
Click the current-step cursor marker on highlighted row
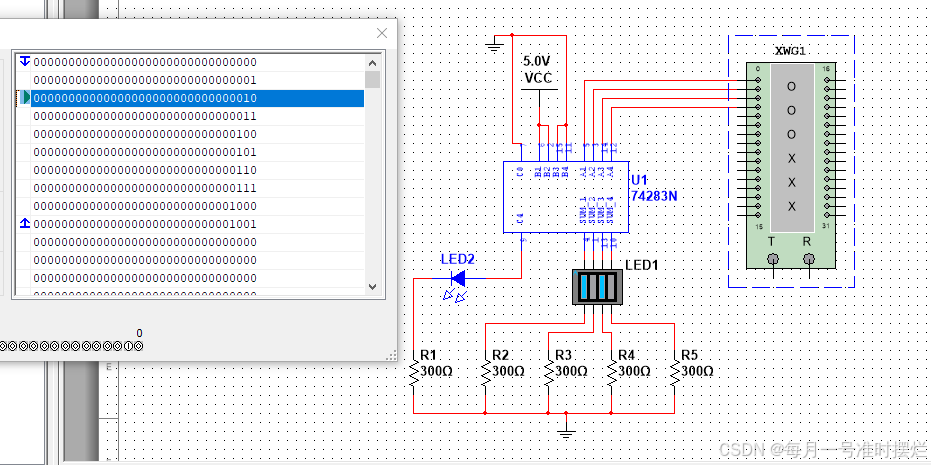pos(24,98)
